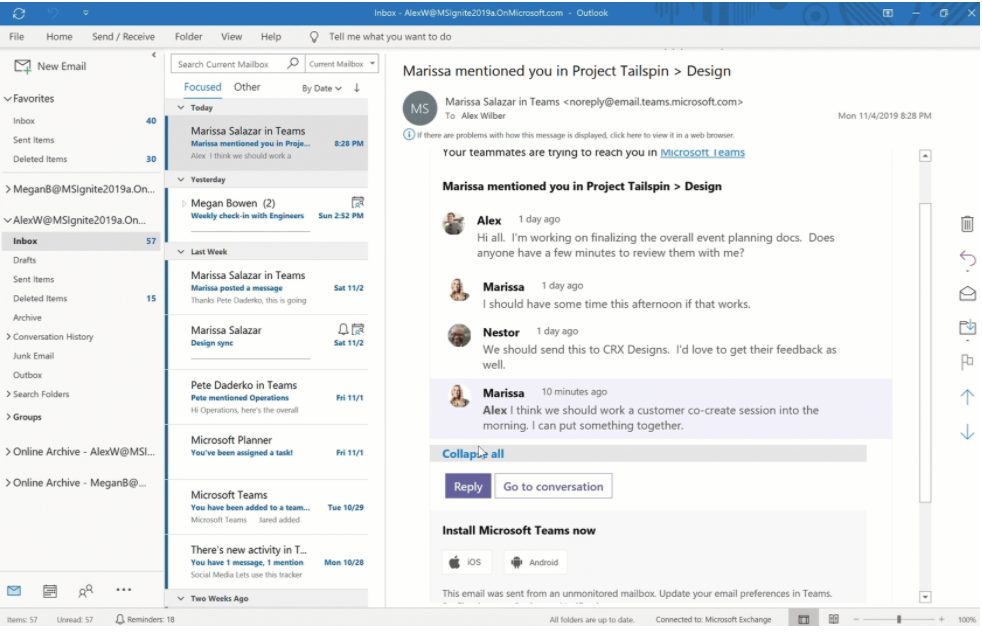The image size is (982, 633).
Task: Collapse the Today message group
Action: [x=181, y=107]
